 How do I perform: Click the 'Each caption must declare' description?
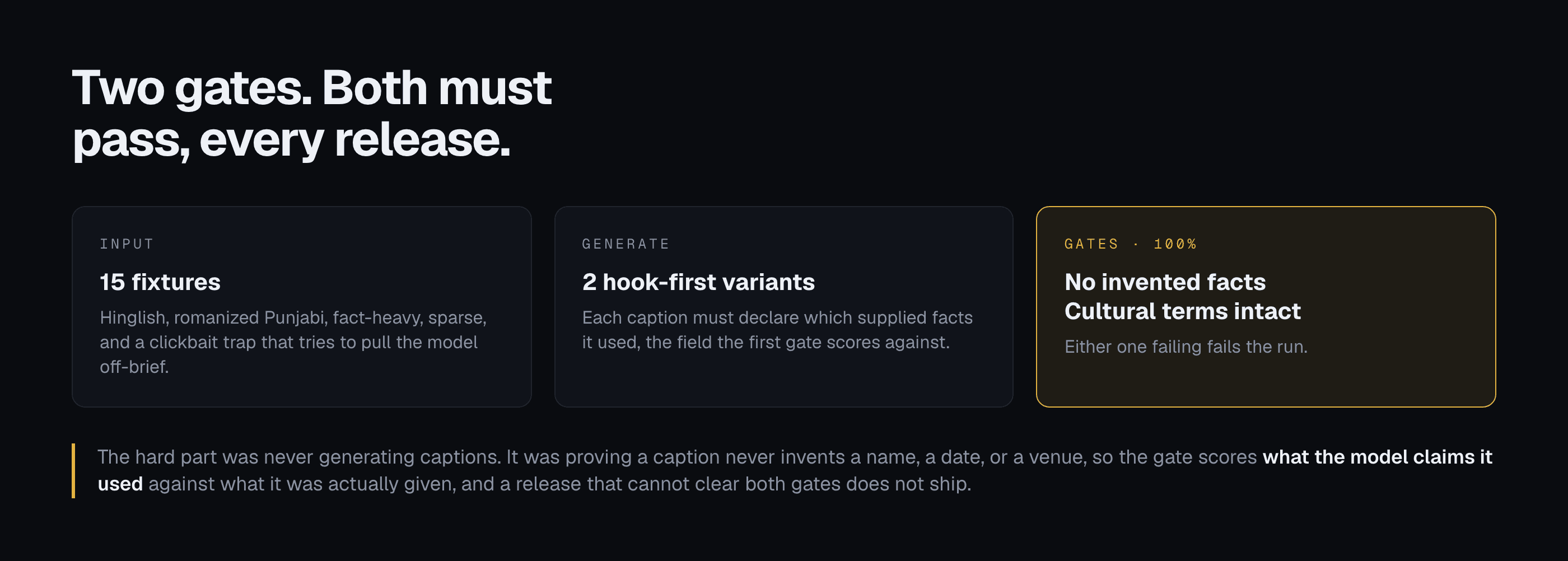(777, 330)
